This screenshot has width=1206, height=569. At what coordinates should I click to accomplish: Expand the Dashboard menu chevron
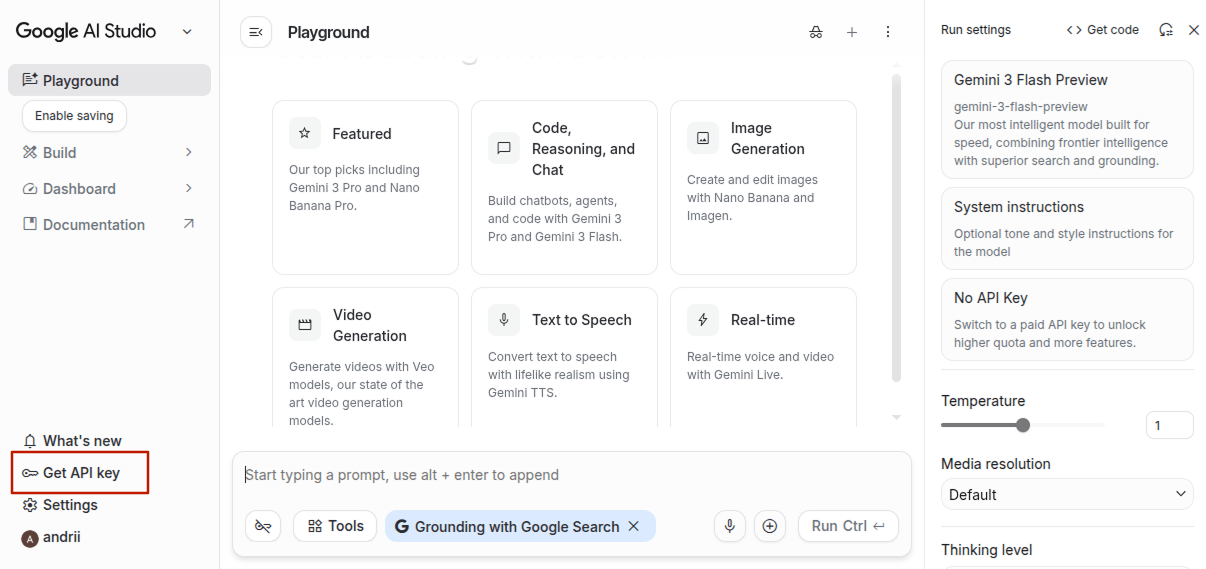coord(189,188)
